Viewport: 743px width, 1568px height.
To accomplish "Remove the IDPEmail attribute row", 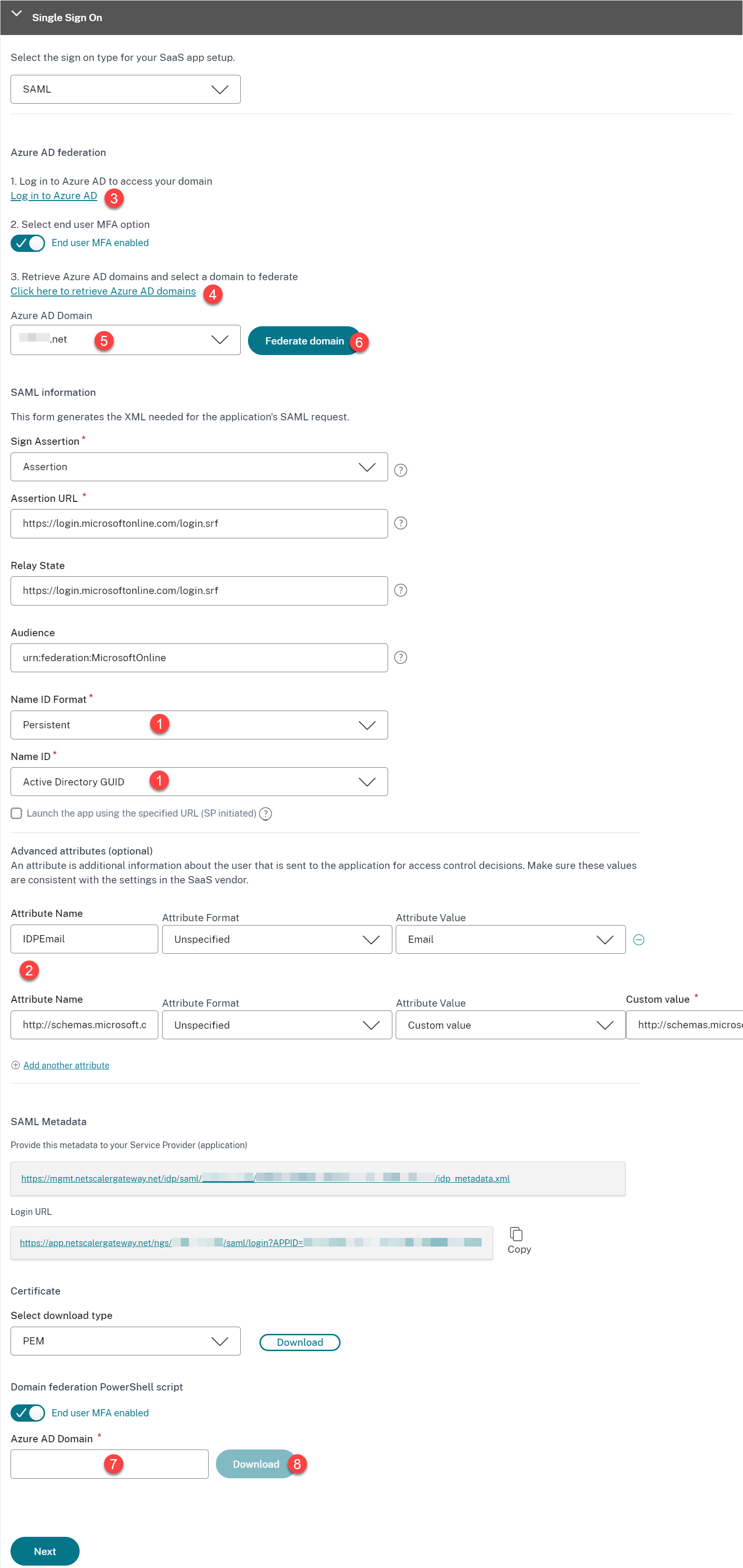I will pos(638,940).
